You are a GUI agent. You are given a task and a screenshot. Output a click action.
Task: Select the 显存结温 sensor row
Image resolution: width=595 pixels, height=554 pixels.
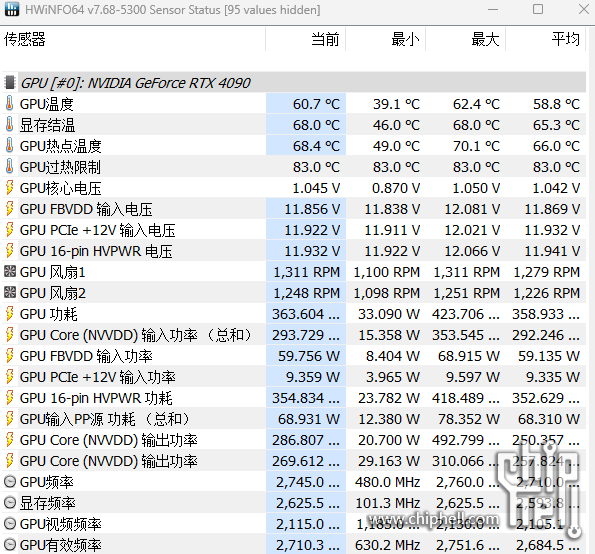coord(294,124)
